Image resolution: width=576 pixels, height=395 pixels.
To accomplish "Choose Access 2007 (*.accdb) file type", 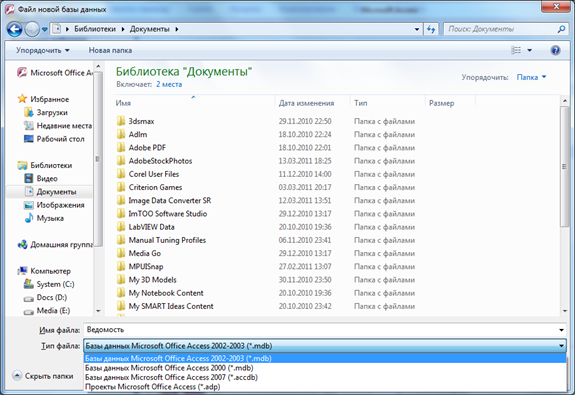I will (325, 377).
